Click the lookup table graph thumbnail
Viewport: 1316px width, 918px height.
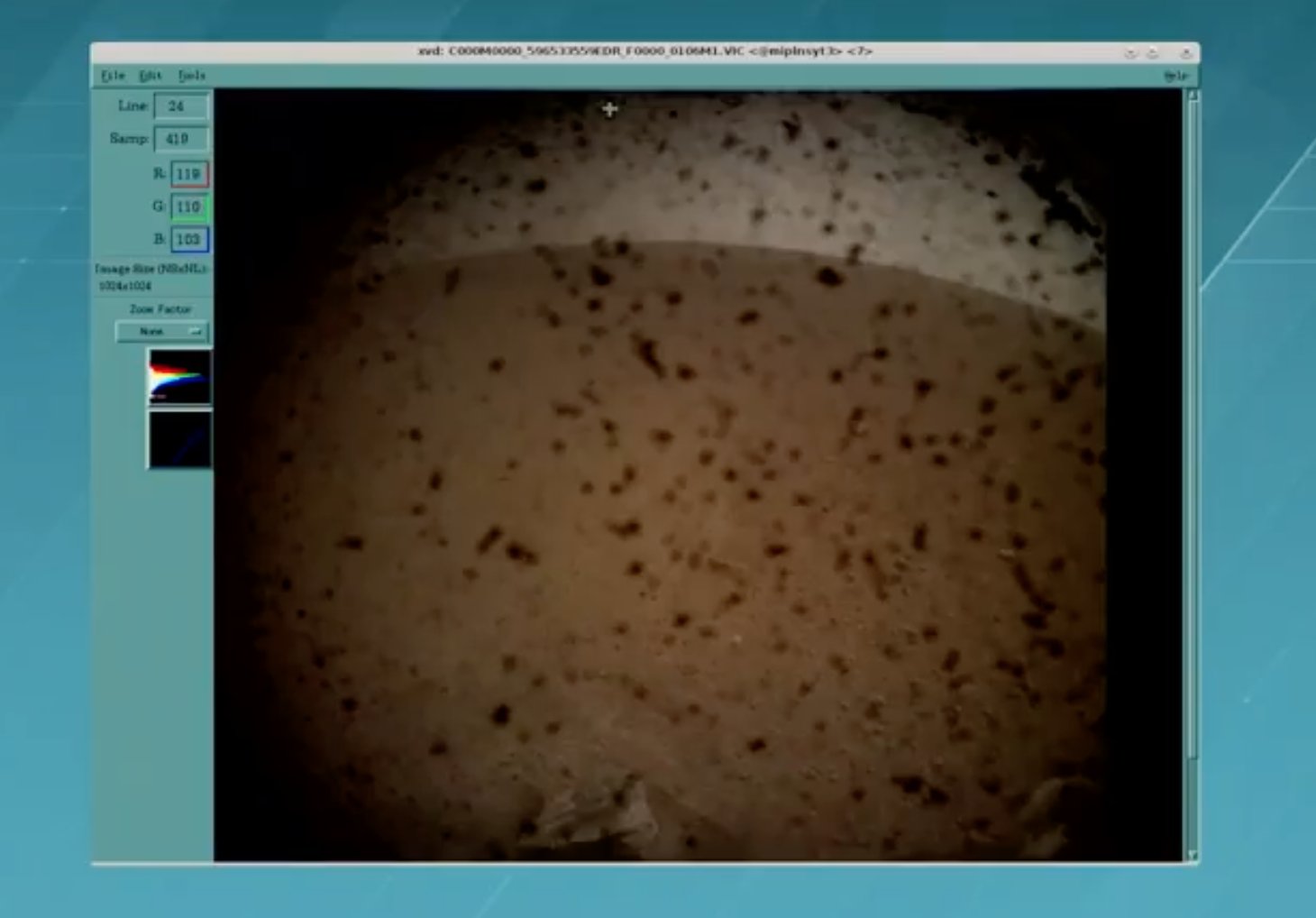click(x=179, y=439)
